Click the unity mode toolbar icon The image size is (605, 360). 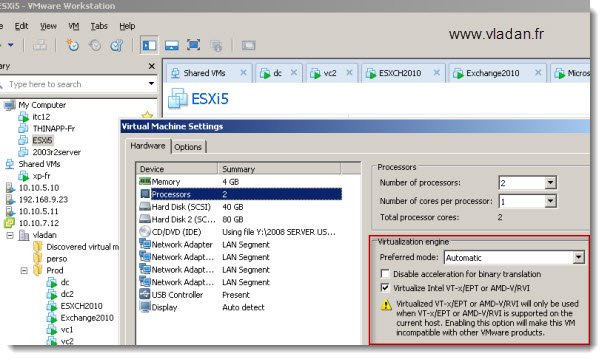(x=216, y=46)
